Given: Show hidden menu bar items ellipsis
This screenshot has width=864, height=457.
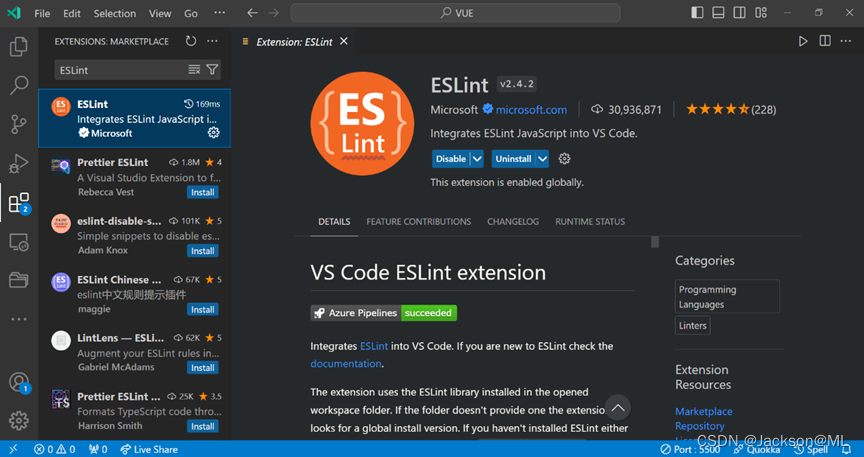Looking at the screenshot, I should click(219, 13).
